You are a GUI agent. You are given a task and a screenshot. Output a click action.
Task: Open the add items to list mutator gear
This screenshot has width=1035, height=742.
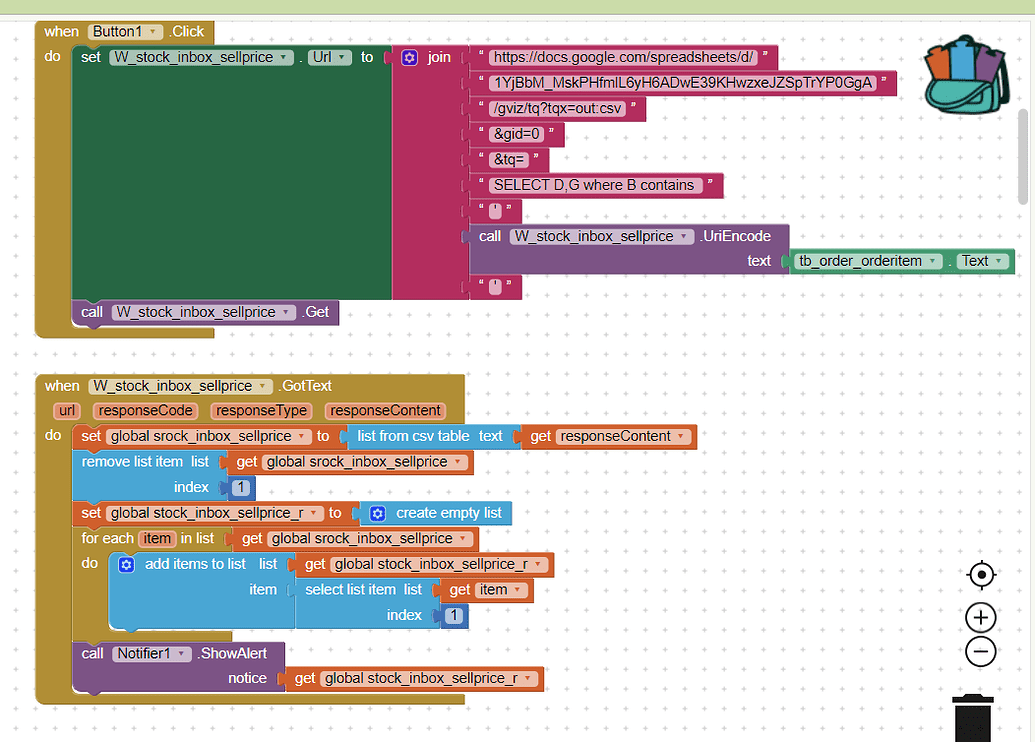(125, 563)
